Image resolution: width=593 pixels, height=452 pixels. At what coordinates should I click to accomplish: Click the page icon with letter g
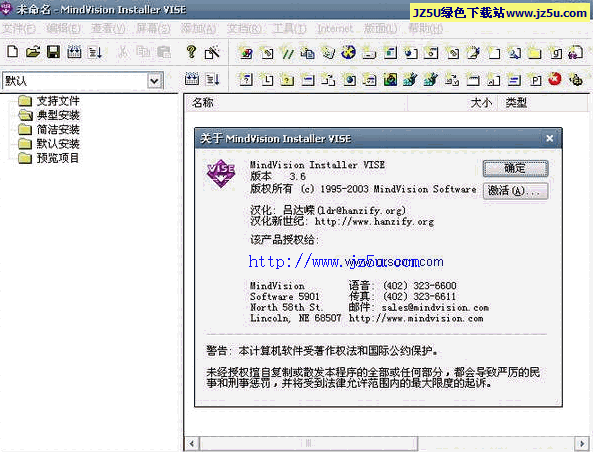[x=555, y=53]
